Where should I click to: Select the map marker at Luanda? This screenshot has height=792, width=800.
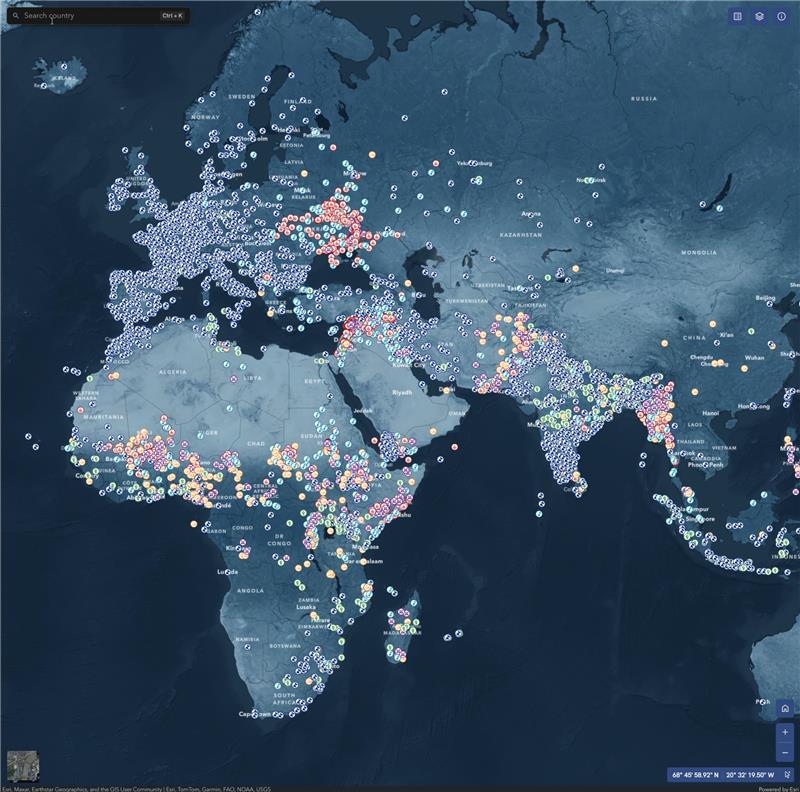pos(229,572)
